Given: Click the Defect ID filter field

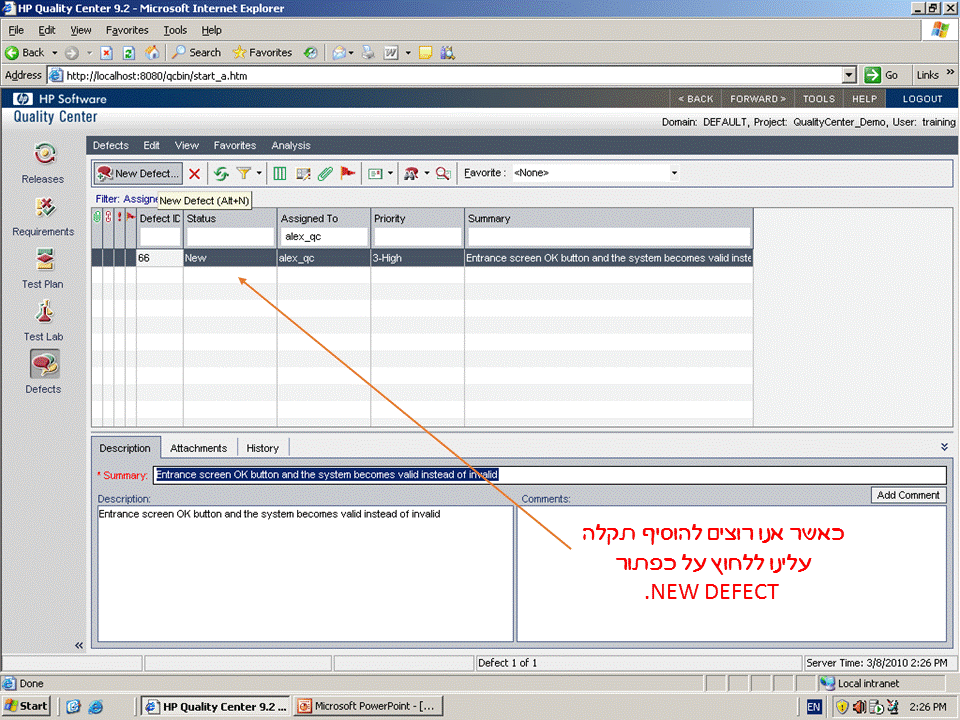Looking at the screenshot, I should pyautogui.click(x=160, y=236).
